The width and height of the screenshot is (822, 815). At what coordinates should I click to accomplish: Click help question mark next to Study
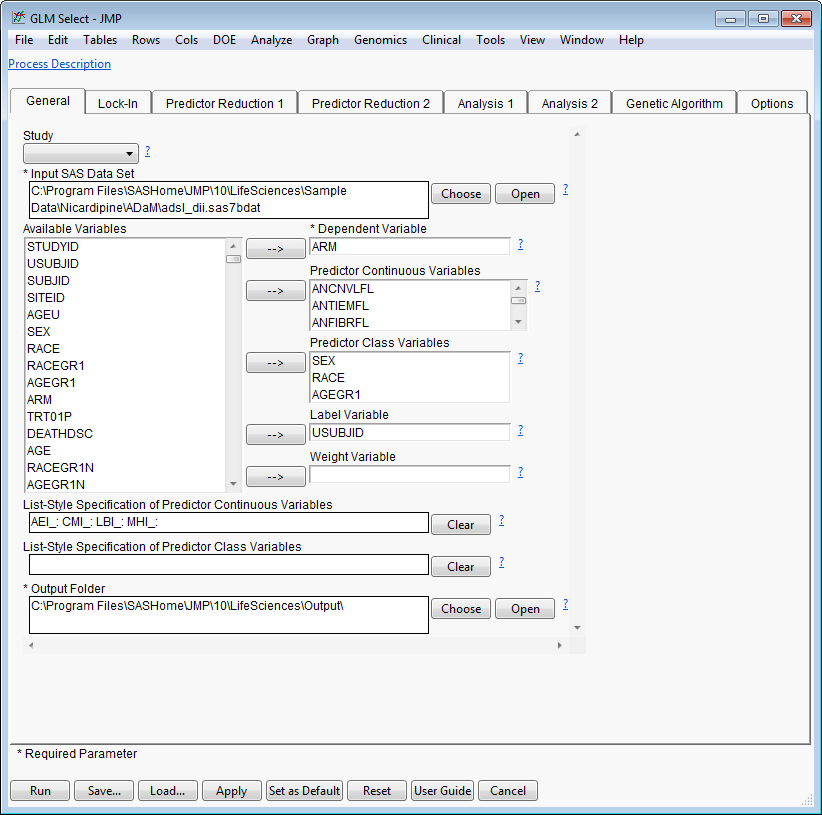(148, 151)
